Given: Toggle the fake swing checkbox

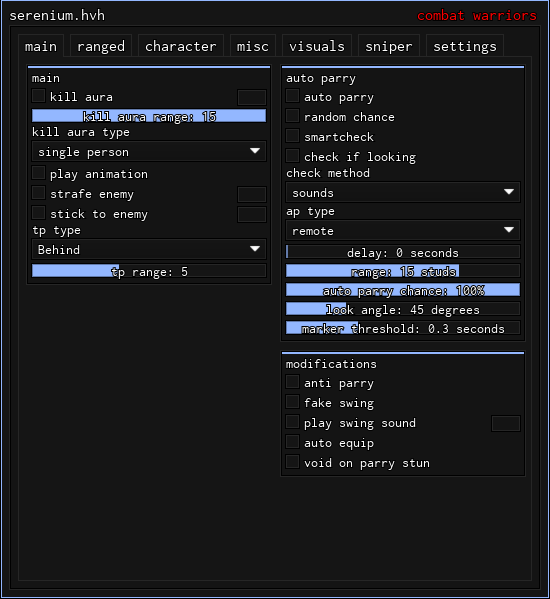Looking at the screenshot, I should pyautogui.click(x=293, y=401).
